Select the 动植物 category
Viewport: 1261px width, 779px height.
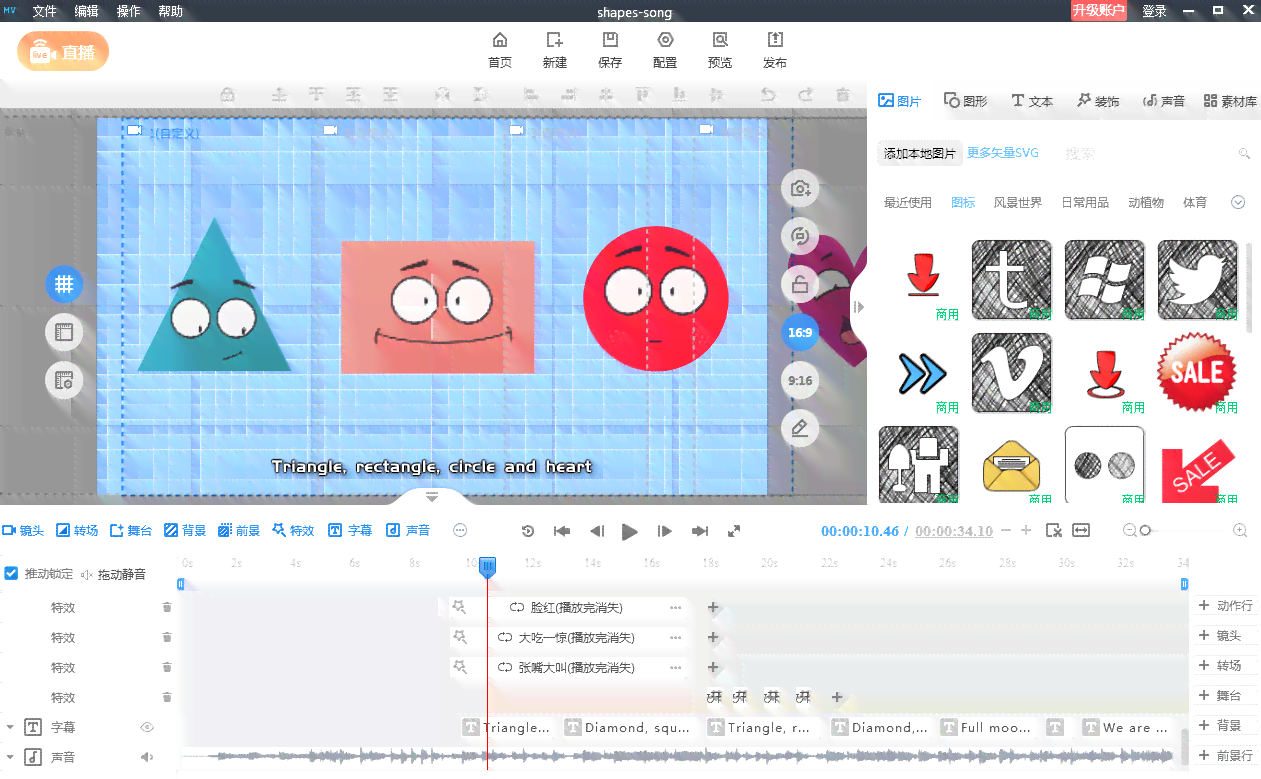[1146, 203]
